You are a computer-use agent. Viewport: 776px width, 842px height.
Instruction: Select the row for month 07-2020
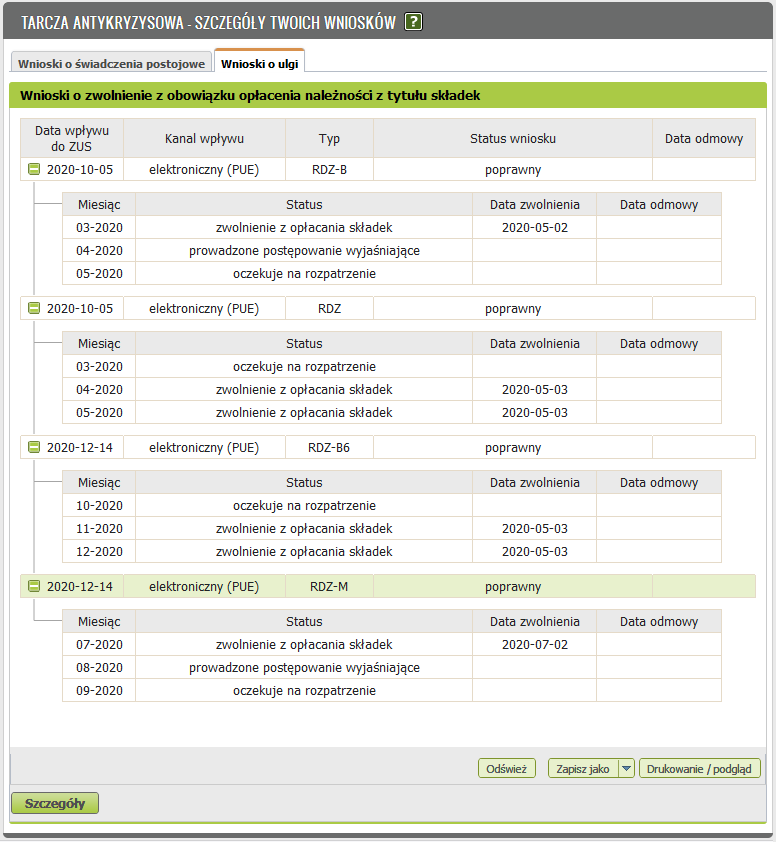coord(391,644)
